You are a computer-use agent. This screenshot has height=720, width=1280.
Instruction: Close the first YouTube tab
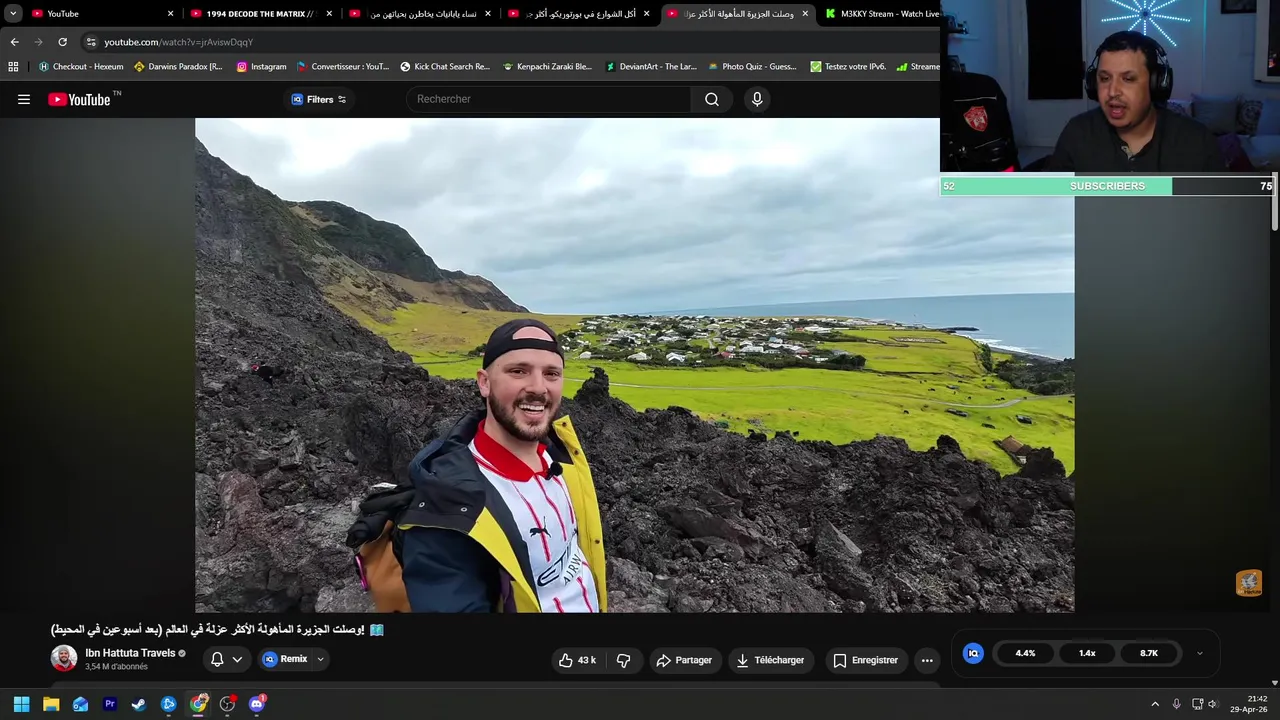pos(170,14)
